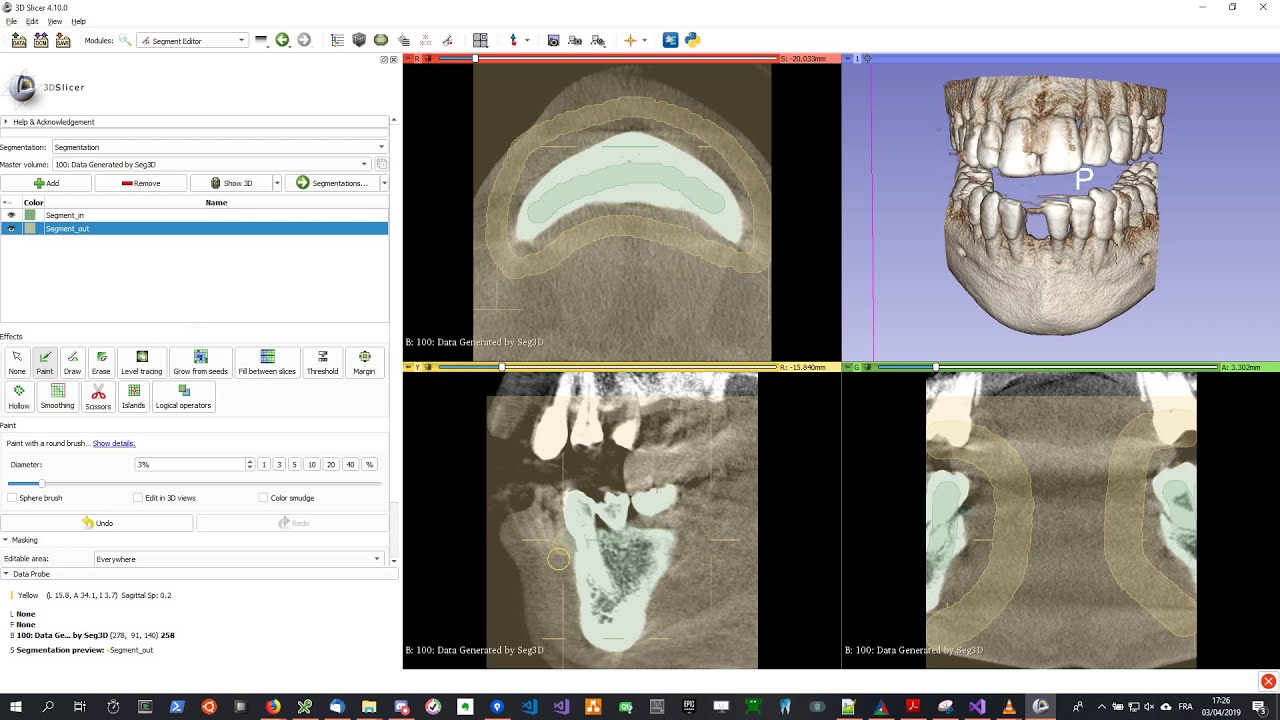This screenshot has width=1280, height=720.
Task: Click the load DATA toolbar icon
Action: coord(19,40)
